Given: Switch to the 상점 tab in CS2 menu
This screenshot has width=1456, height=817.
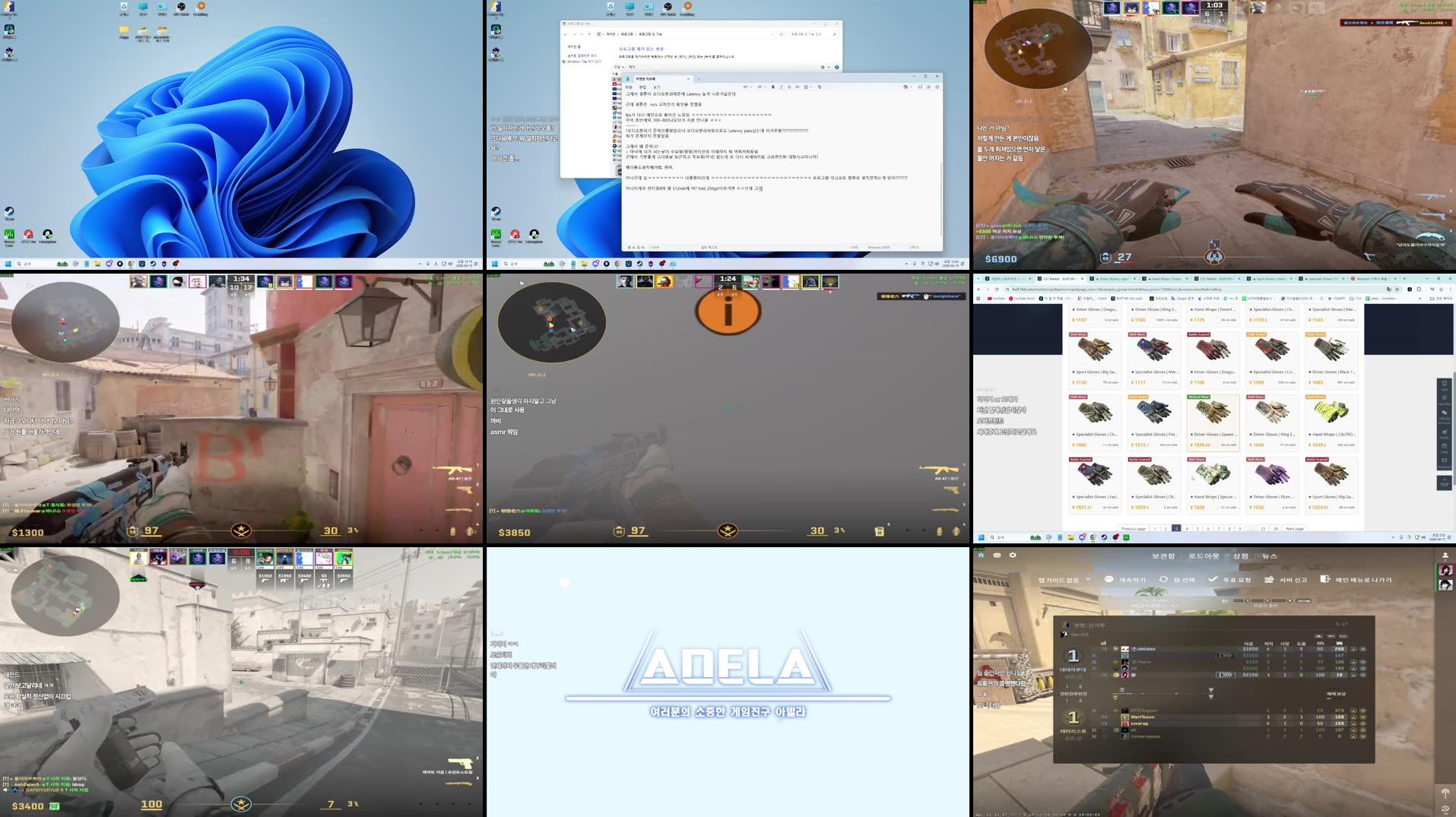Looking at the screenshot, I should (x=1241, y=556).
